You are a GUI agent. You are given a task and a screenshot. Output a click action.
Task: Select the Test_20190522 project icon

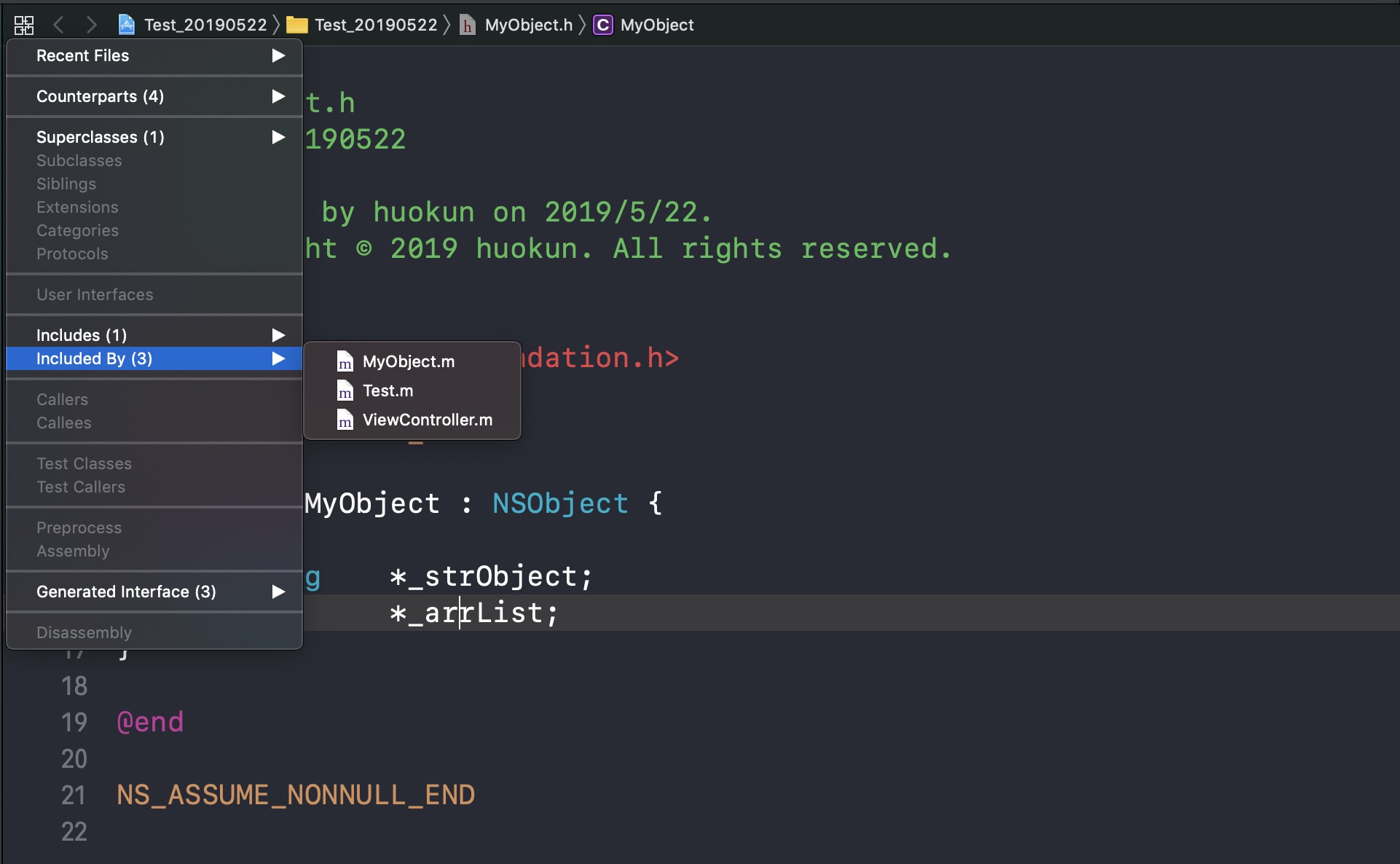click(x=127, y=24)
